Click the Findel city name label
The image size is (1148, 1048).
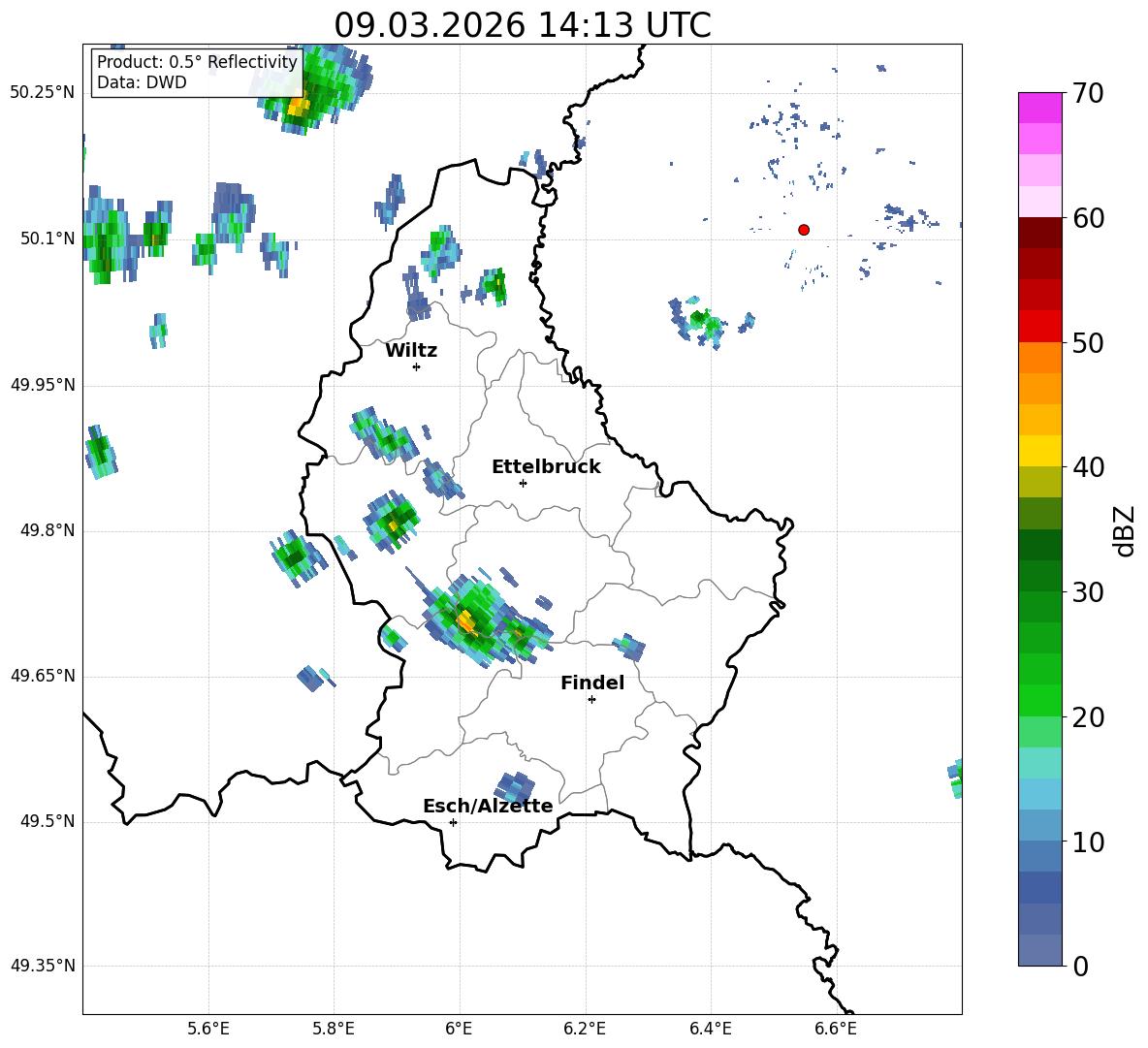click(592, 683)
